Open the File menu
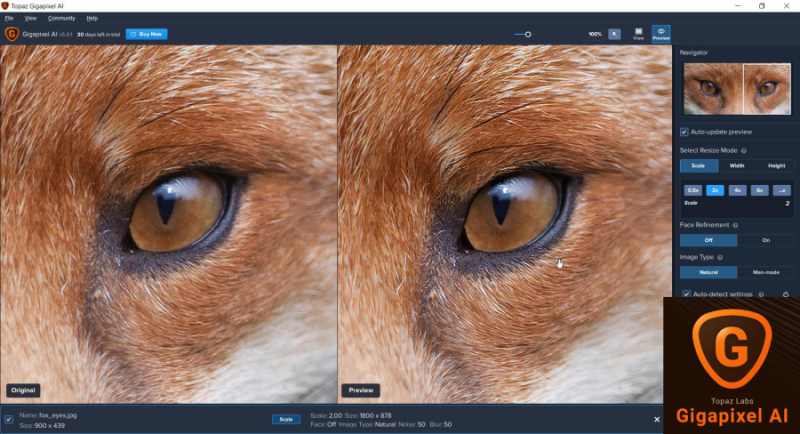Screen dimensions: 800x434 pos(9,18)
